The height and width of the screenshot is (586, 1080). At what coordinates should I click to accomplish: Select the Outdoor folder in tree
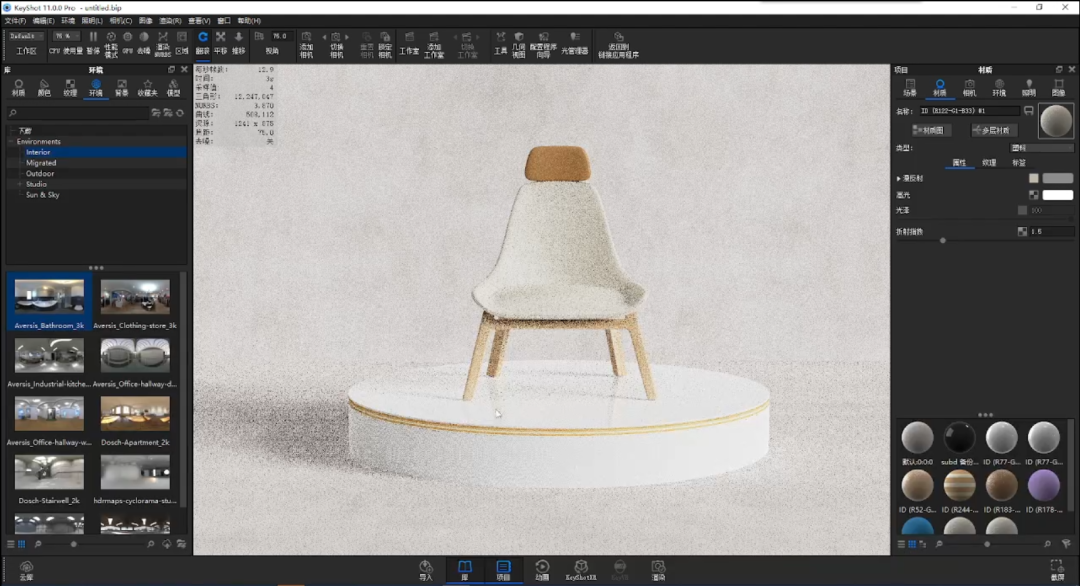tap(40, 174)
